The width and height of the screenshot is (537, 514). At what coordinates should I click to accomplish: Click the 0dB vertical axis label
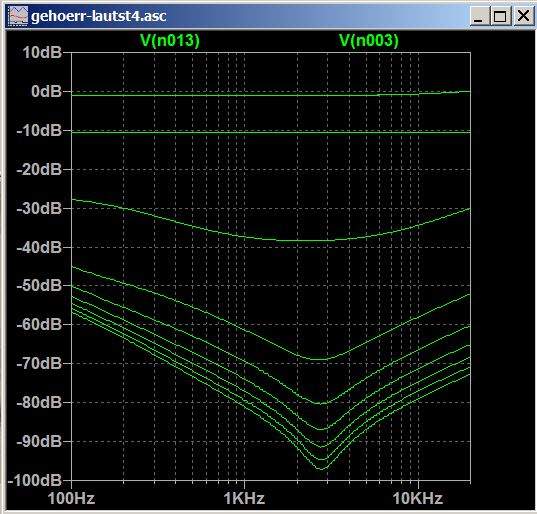click(46, 91)
